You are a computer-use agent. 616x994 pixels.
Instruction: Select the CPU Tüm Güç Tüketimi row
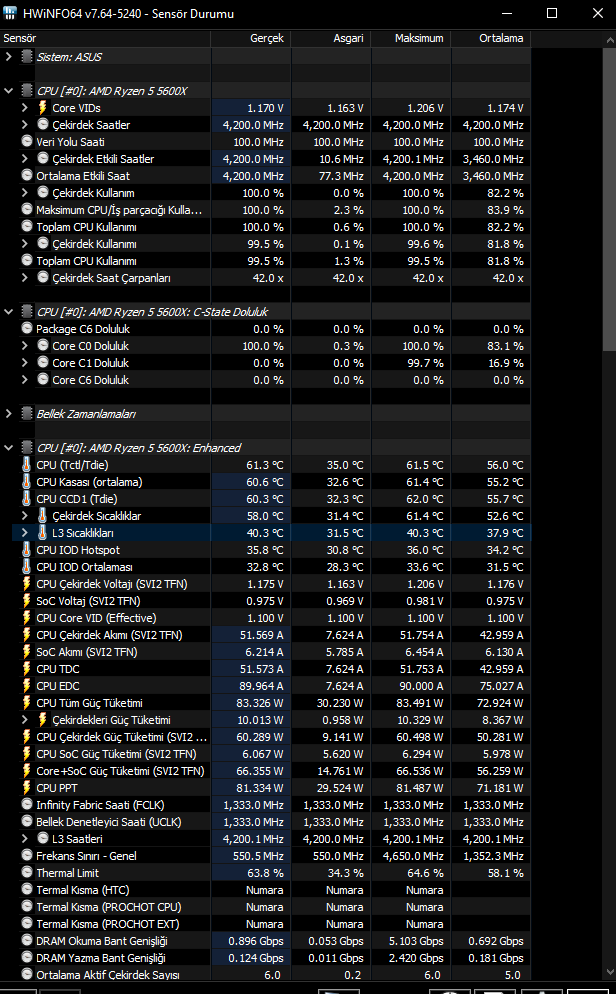pyautogui.click(x=266, y=703)
